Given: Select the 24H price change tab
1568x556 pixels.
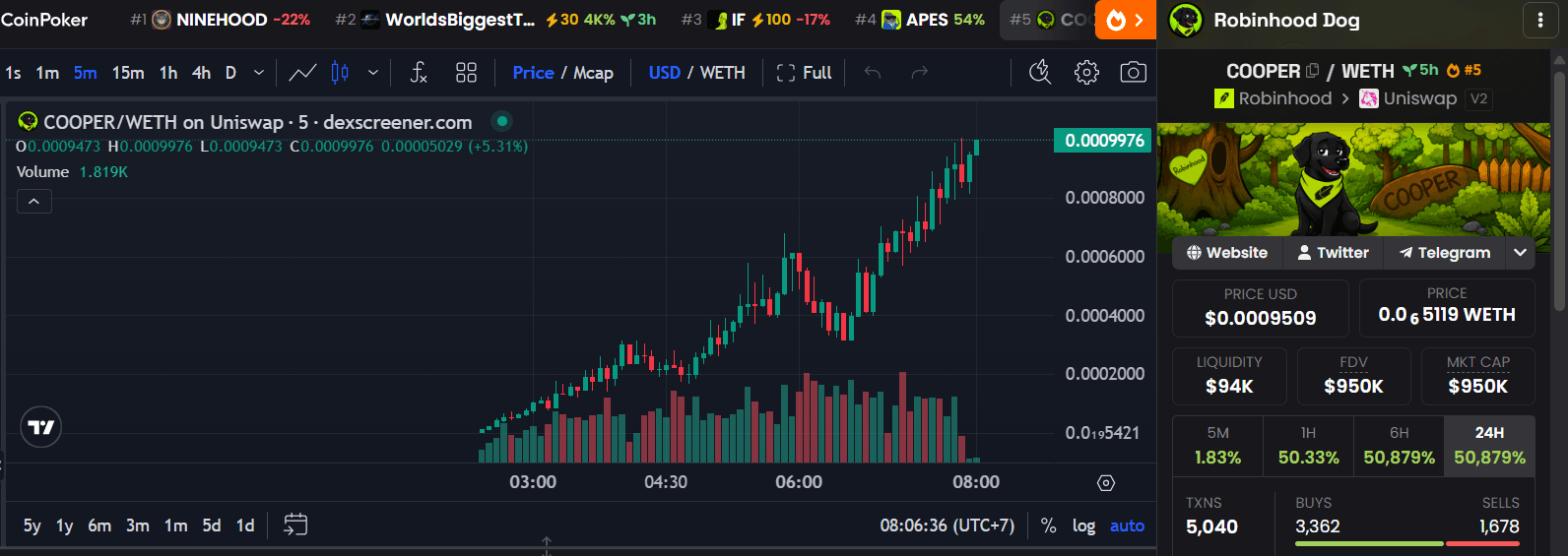Looking at the screenshot, I should coord(1489,446).
